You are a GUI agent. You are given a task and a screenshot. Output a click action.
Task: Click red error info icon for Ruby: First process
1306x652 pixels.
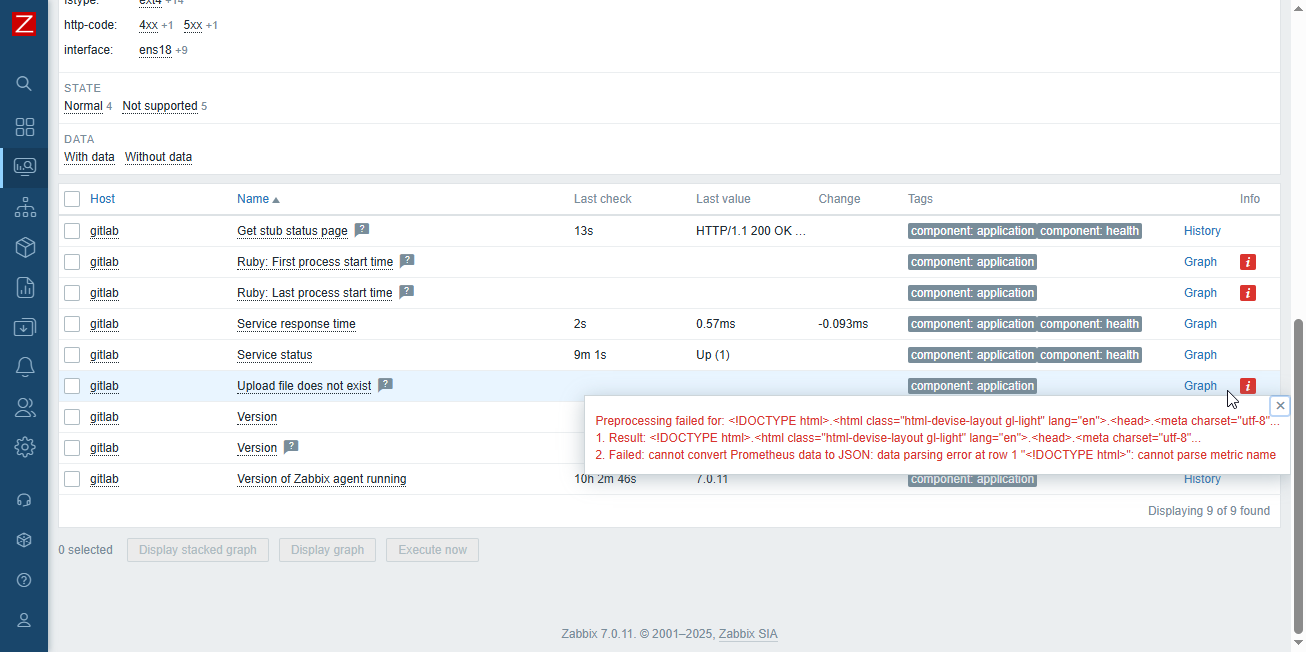click(1248, 262)
